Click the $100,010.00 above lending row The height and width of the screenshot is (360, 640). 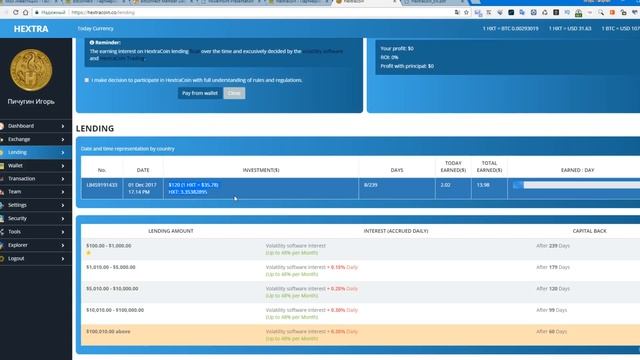click(360, 335)
